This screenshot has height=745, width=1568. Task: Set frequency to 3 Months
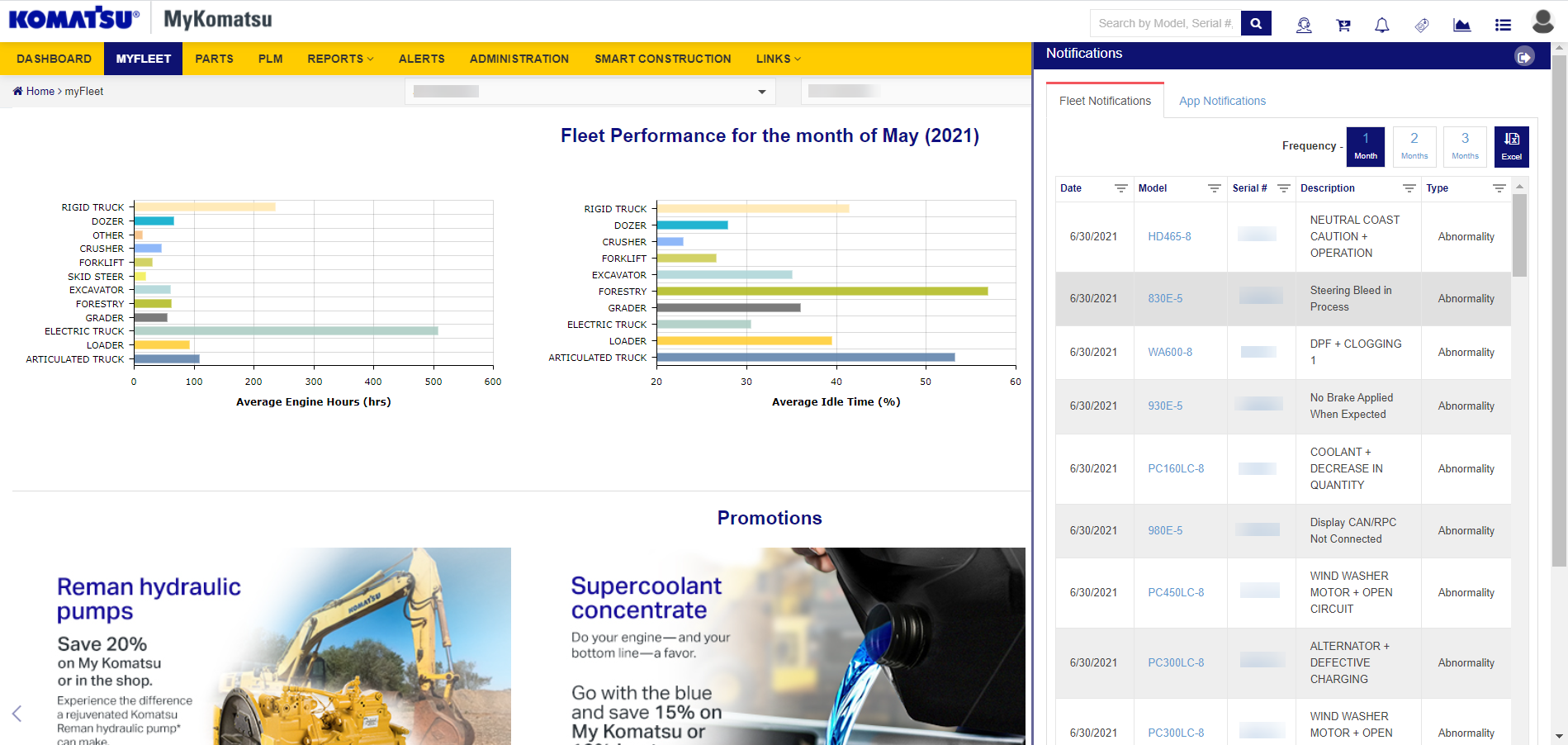(x=1465, y=147)
